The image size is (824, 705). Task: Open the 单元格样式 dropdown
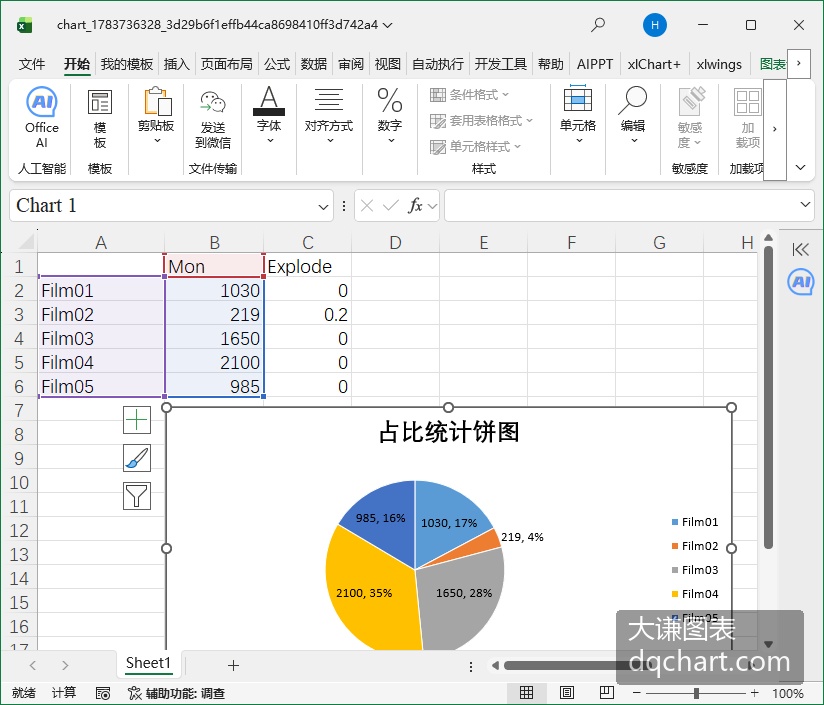click(476, 147)
